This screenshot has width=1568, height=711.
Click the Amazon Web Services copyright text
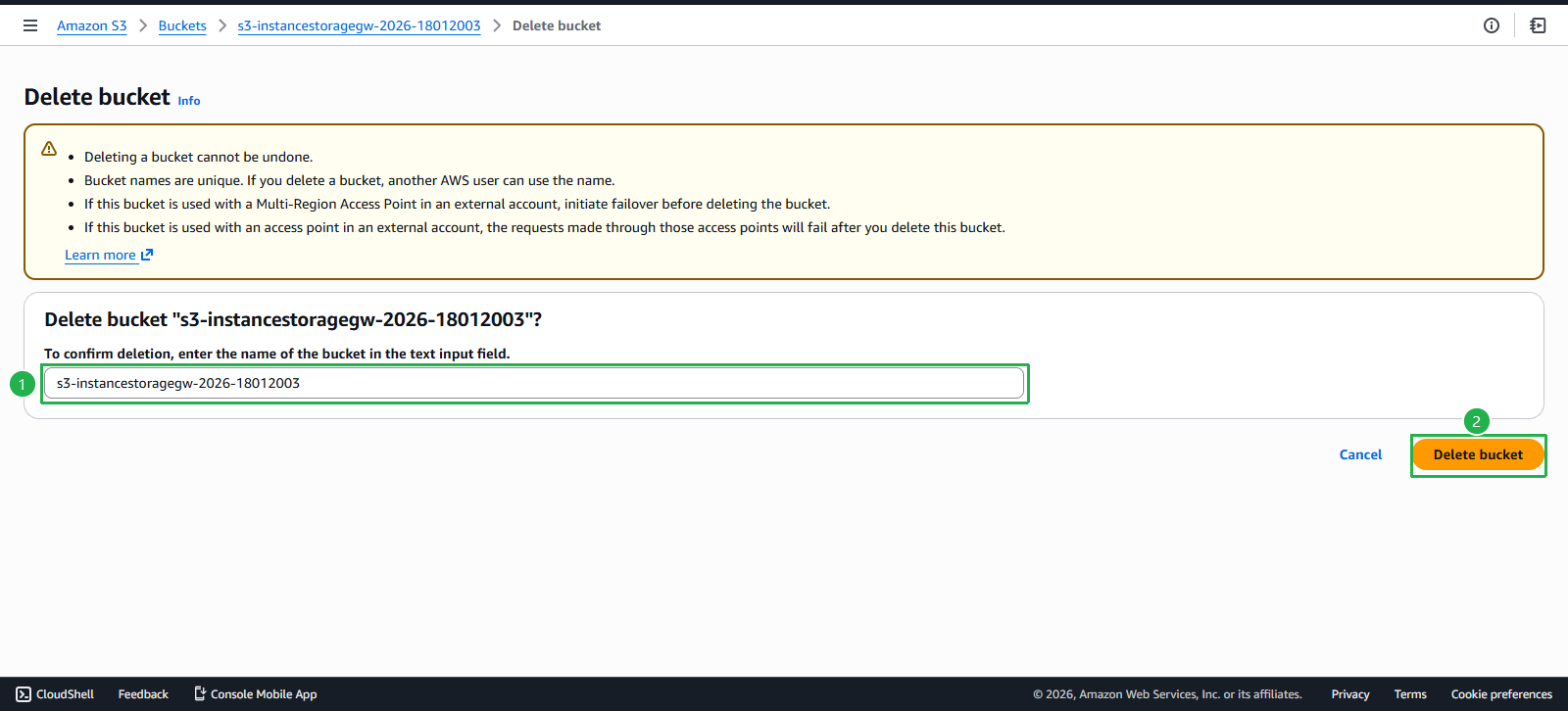coord(1167,694)
